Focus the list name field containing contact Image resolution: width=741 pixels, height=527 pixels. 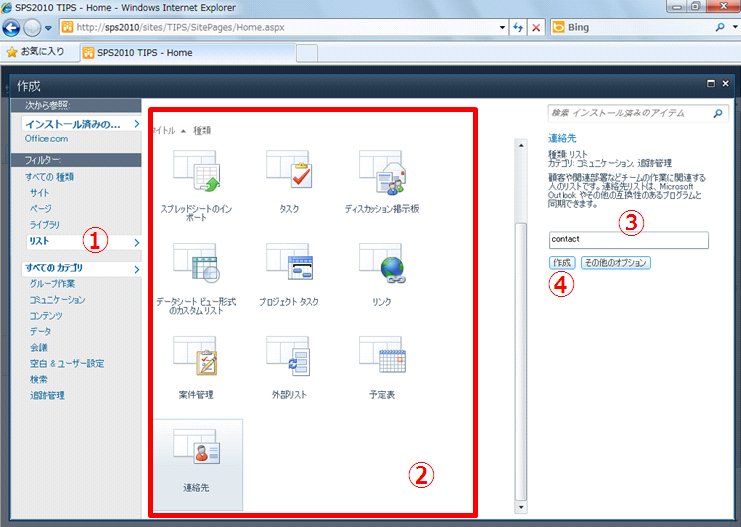tap(629, 240)
